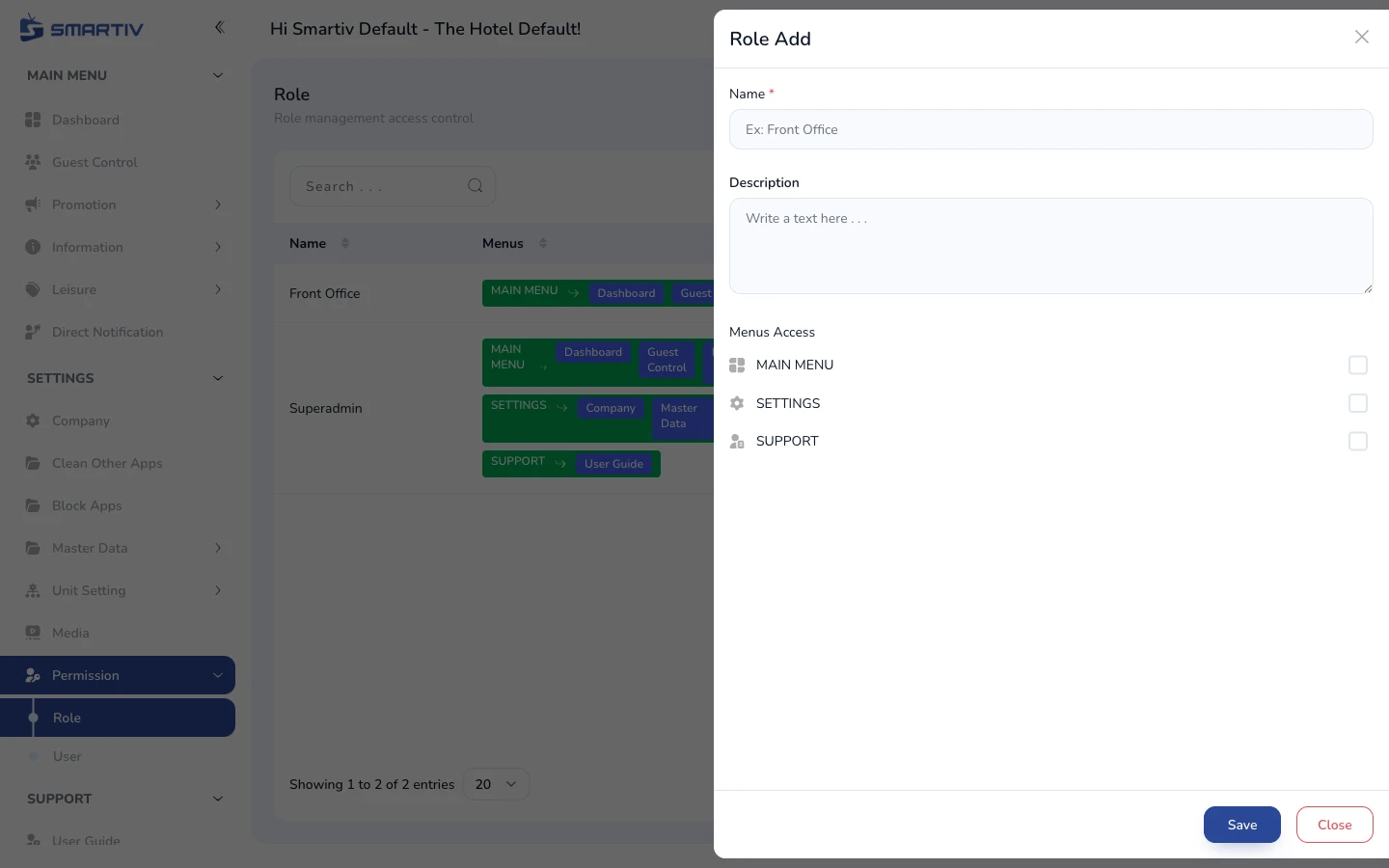Open Clean Other Apps from the sidebar
Image resolution: width=1389 pixels, height=868 pixels.
(x=118, y=463)
